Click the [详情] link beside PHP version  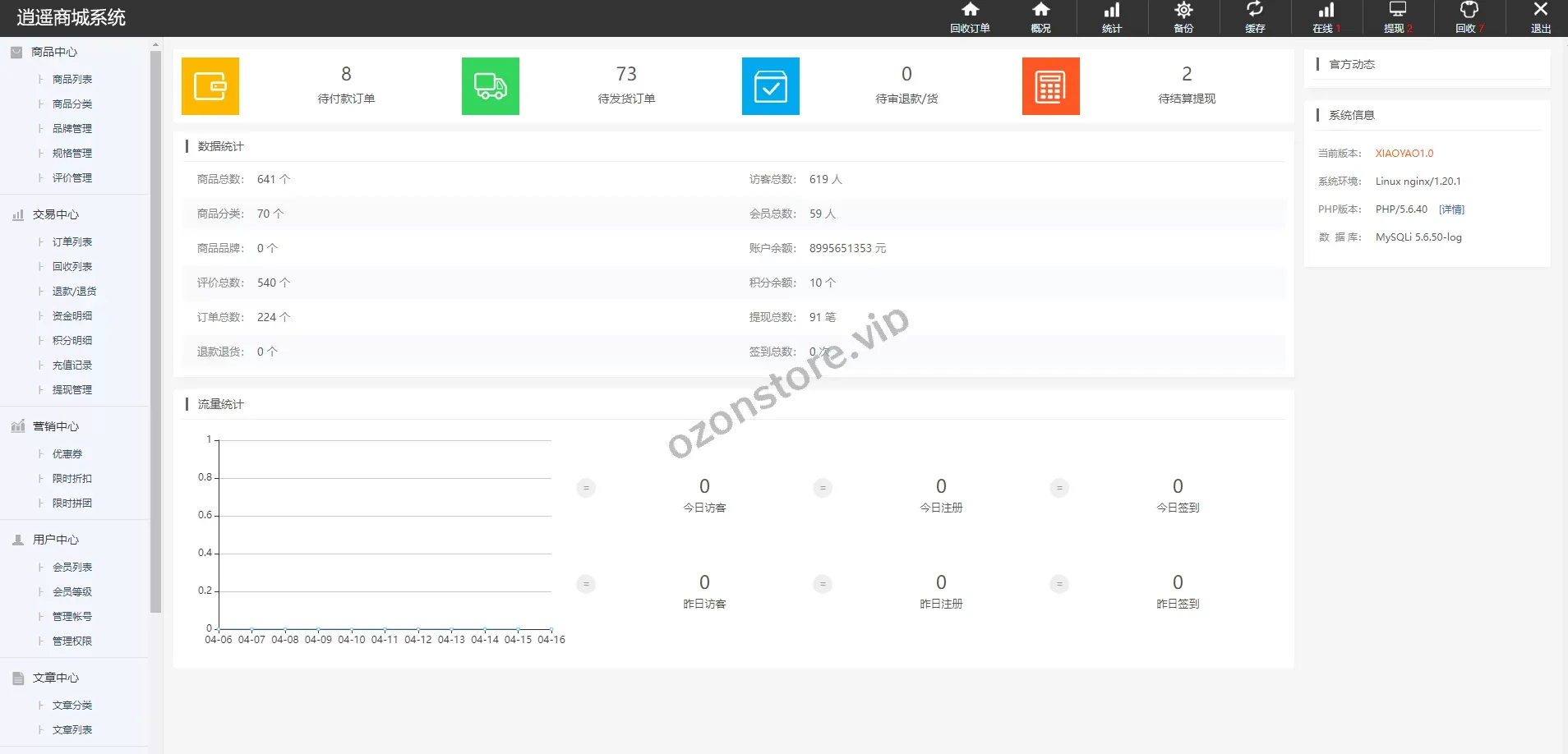pos(1451,209)
